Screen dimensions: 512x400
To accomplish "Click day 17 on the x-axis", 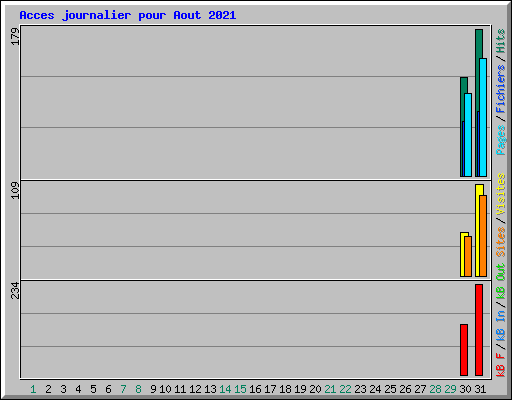I will (x=270, y=389).
